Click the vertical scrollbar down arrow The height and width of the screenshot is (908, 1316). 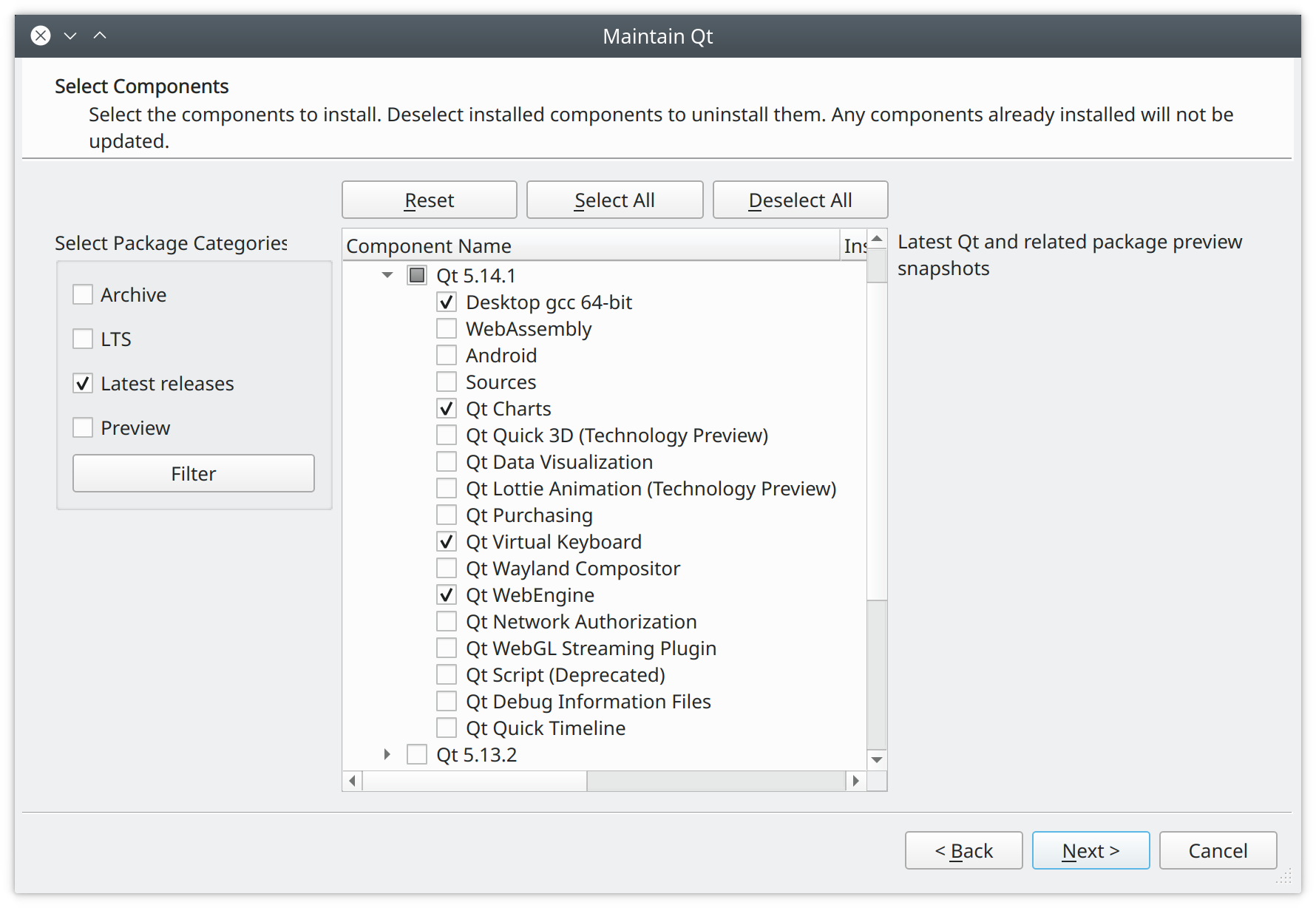[x=877, y=759]
